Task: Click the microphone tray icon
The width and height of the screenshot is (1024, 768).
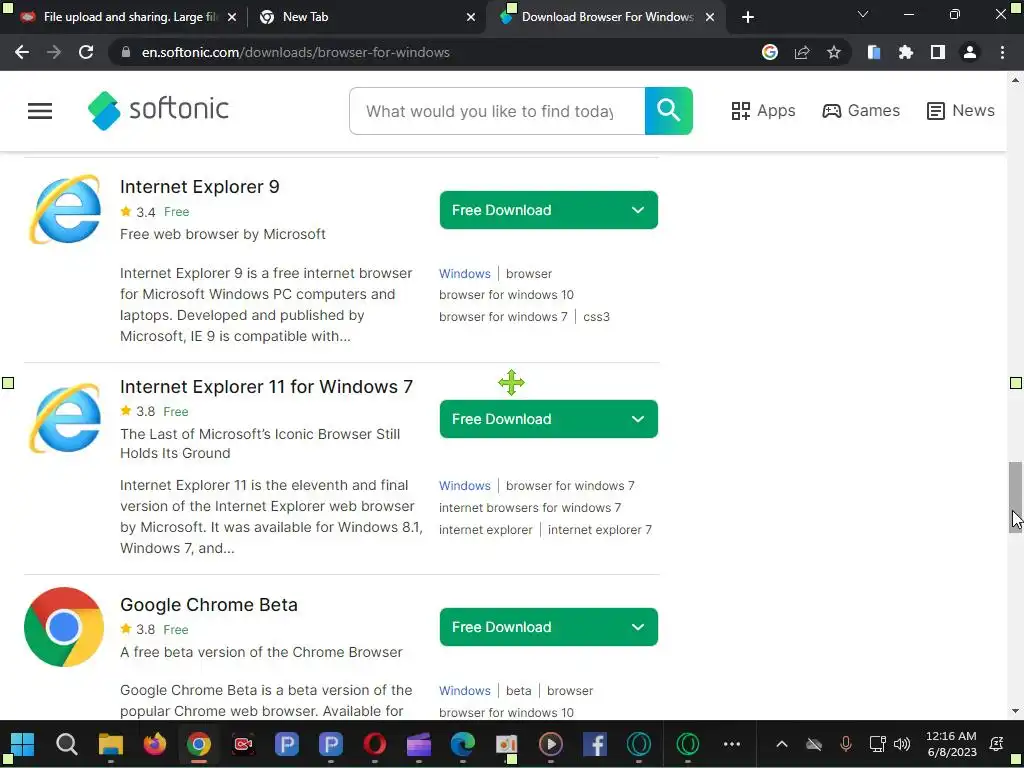Action: click(846, 744)
